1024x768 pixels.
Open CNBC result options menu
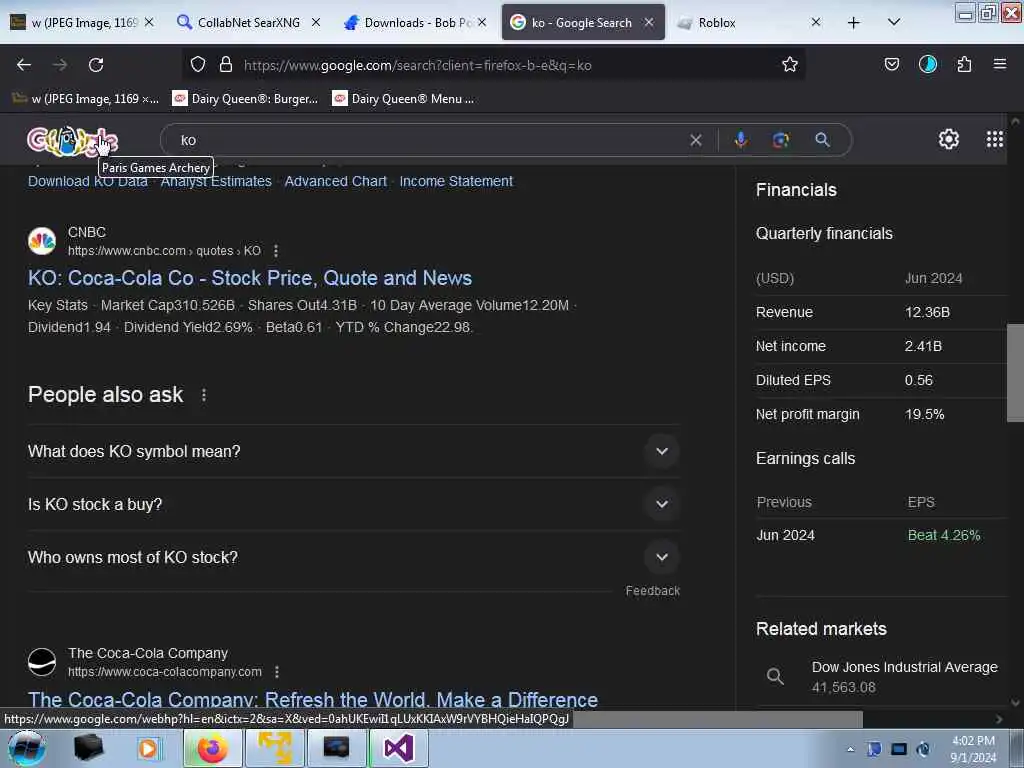point(276,251)
